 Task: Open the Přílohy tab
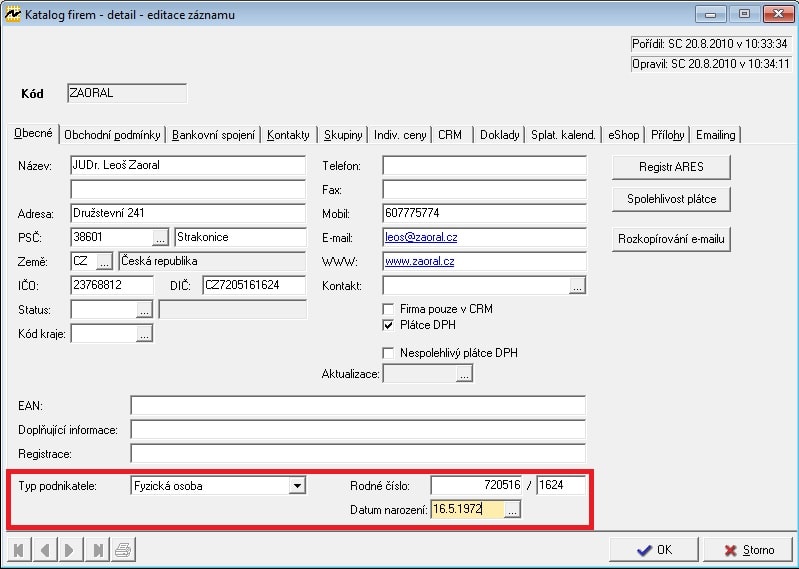click(668, 135)
